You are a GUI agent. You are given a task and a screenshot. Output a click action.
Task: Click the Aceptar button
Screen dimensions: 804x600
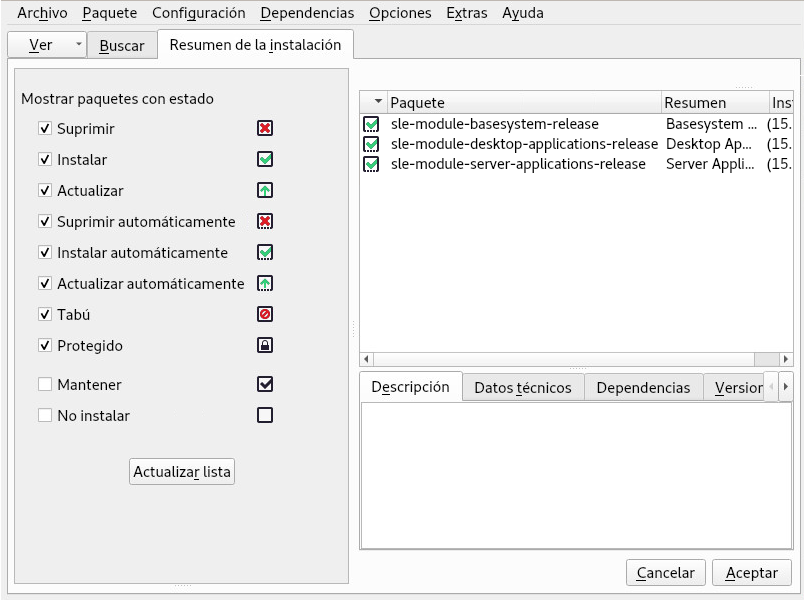tap(751, 573)
